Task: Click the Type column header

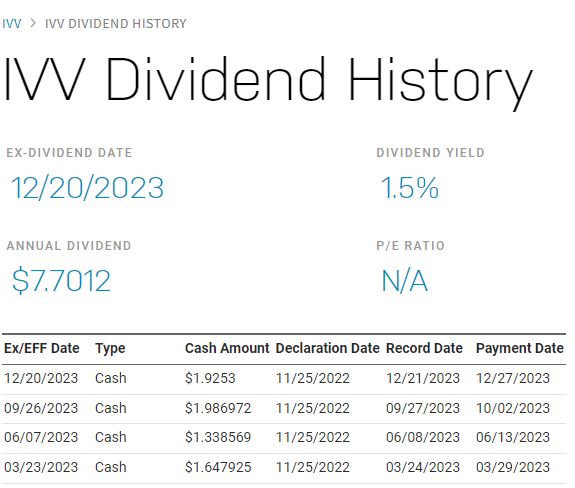Action: pos(110,348)
